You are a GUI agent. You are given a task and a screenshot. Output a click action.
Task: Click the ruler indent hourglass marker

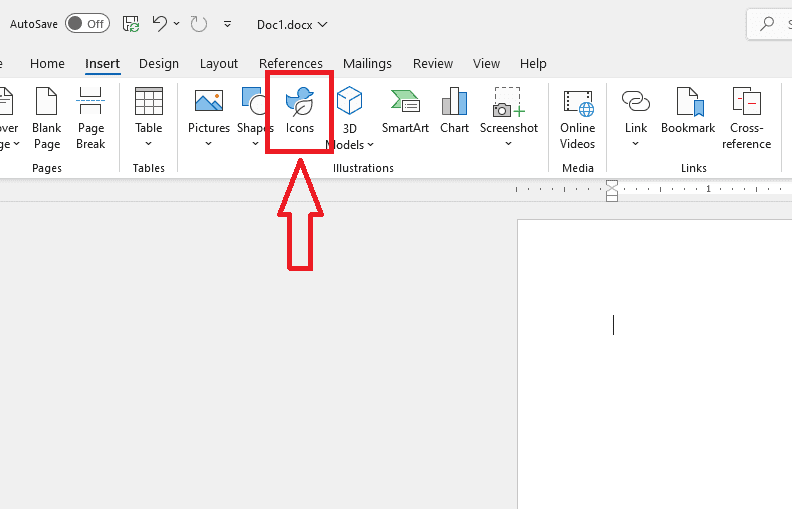612,191
